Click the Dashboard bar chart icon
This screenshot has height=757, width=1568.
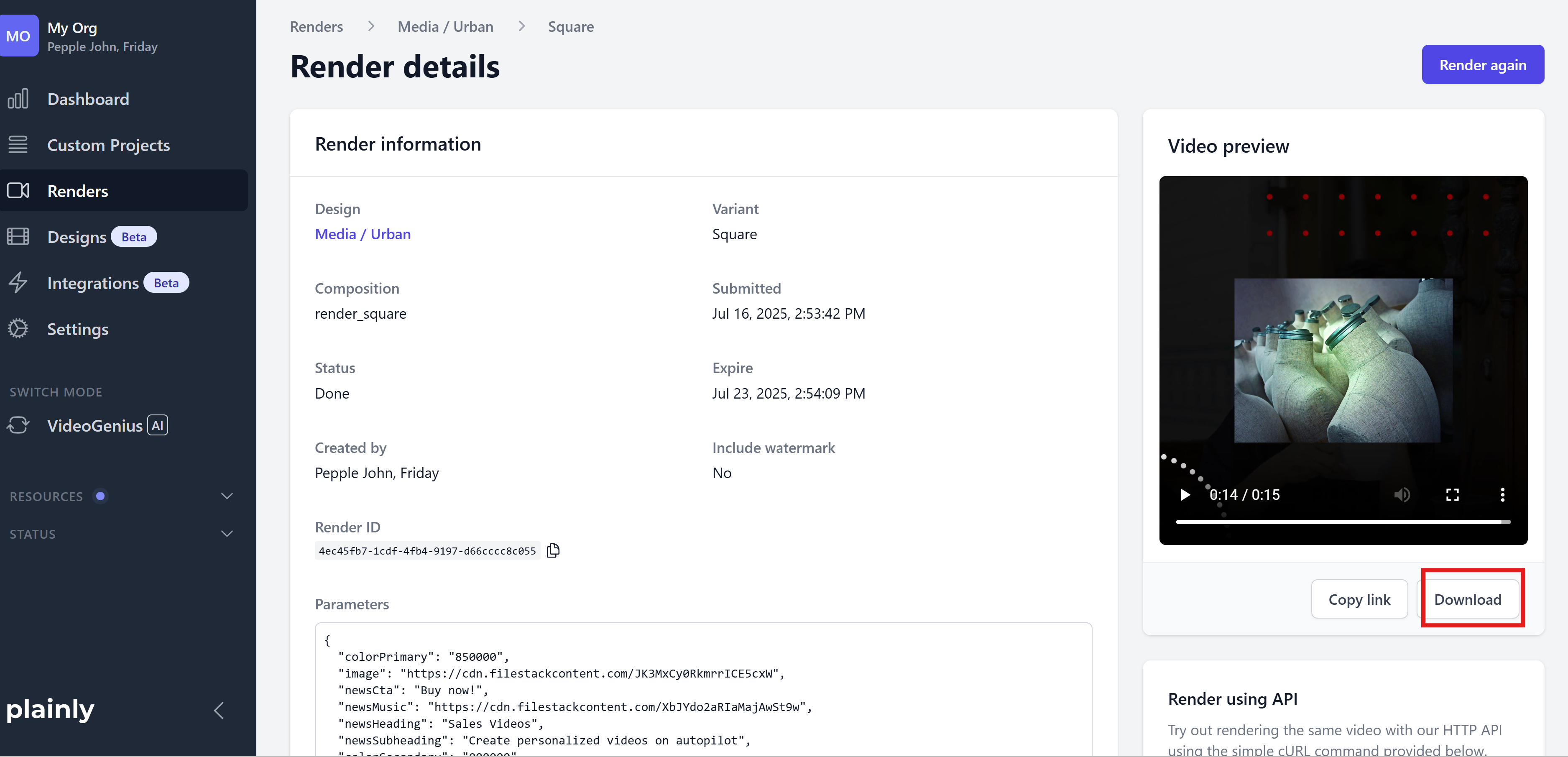click(x=18, y=99)
